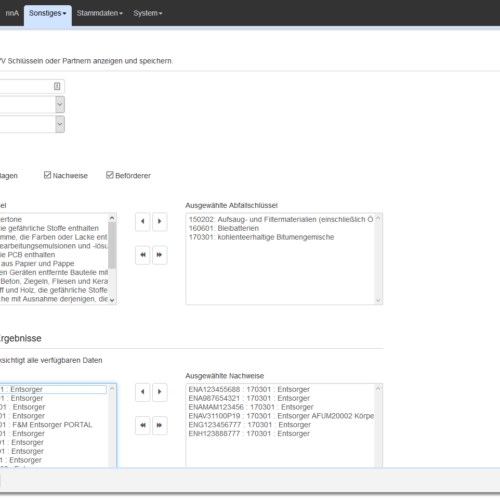Open the System menu

pos(148,13)
